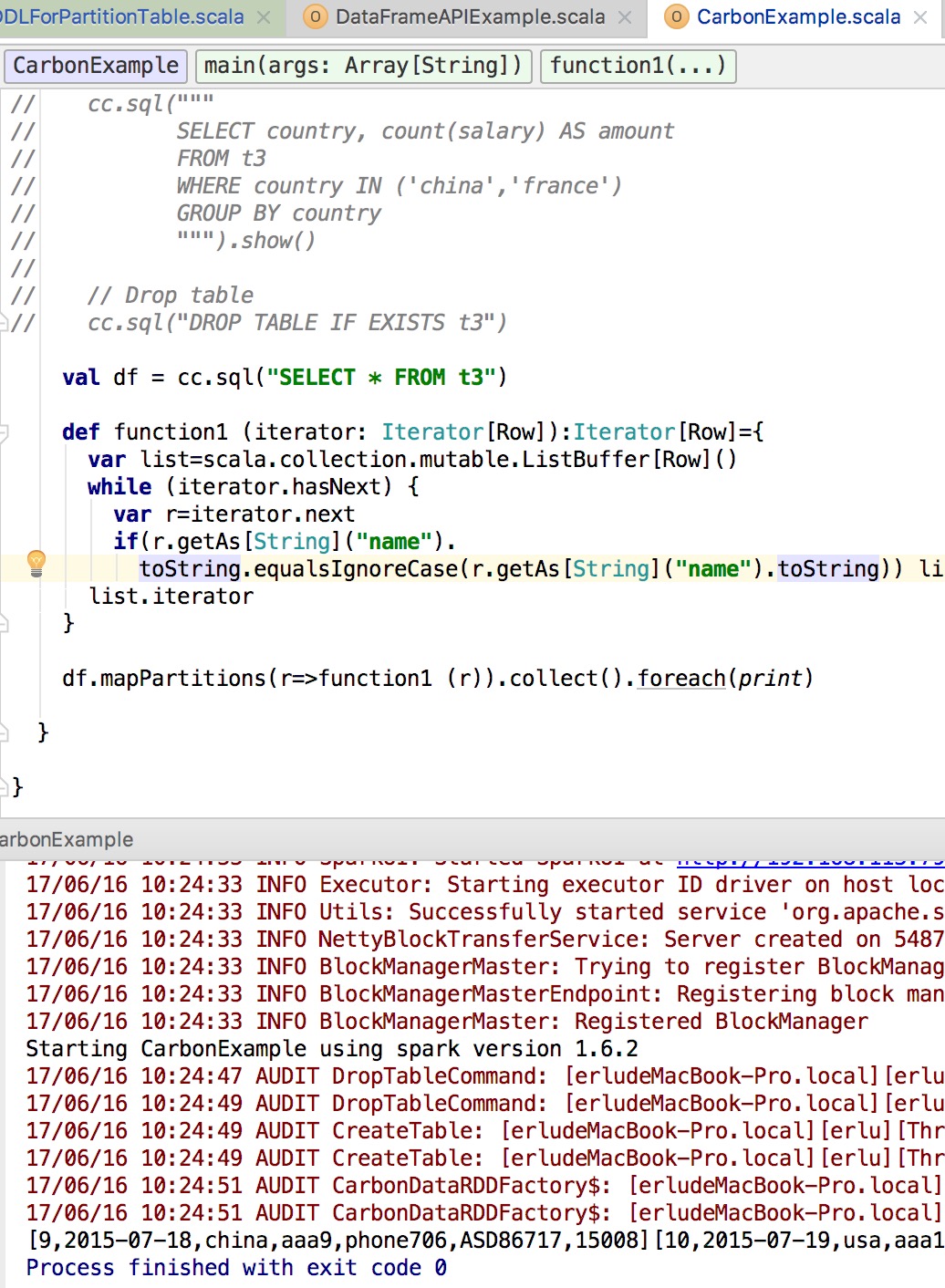The height and width of the screenshot is (1288, 945).
Task: Click the Scala object icon on CarbonExample.scala tab
Action: (676, 17)
